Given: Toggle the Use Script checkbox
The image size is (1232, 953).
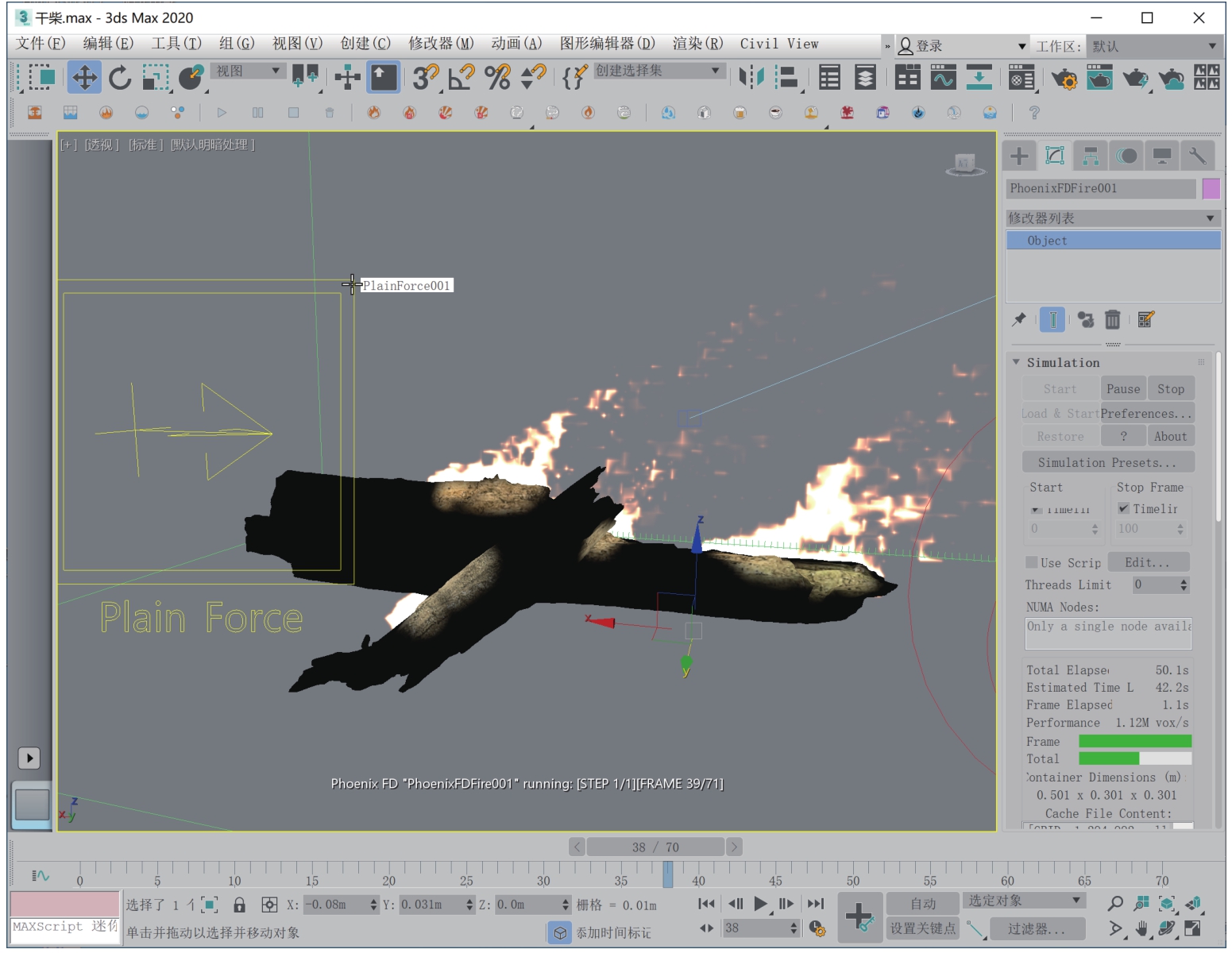Looking at the screenshot, I should (x=1032, y=562).
